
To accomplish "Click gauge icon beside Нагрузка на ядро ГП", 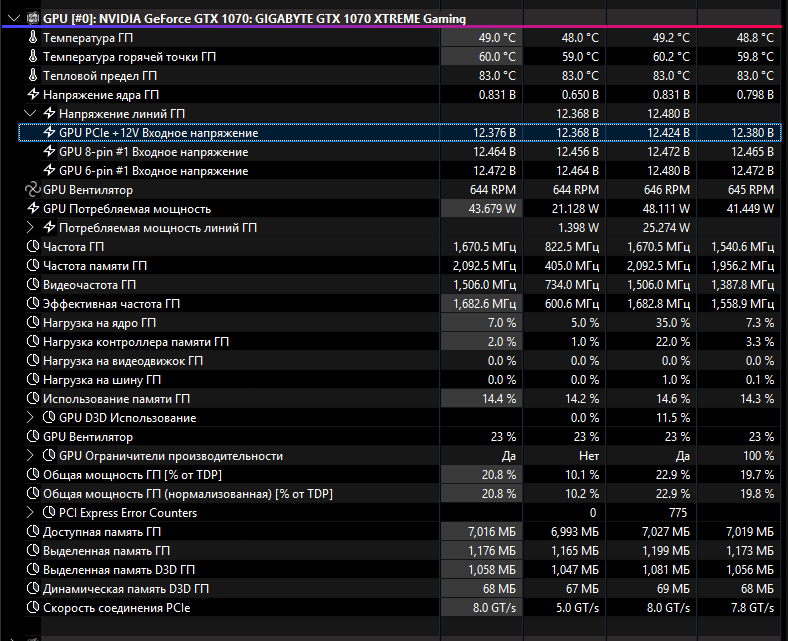I will coord(33,323).
